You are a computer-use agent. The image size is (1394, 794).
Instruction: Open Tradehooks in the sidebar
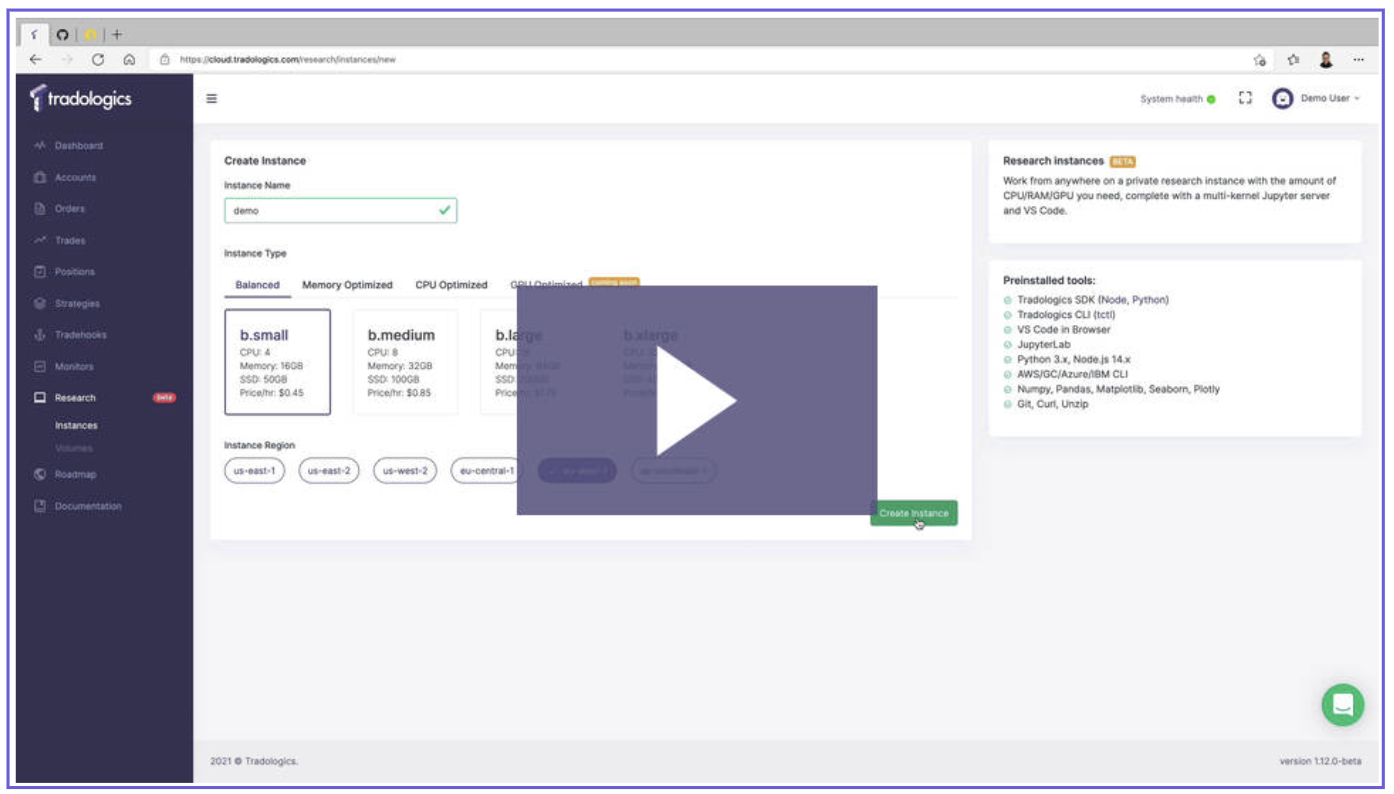[80, 335]
